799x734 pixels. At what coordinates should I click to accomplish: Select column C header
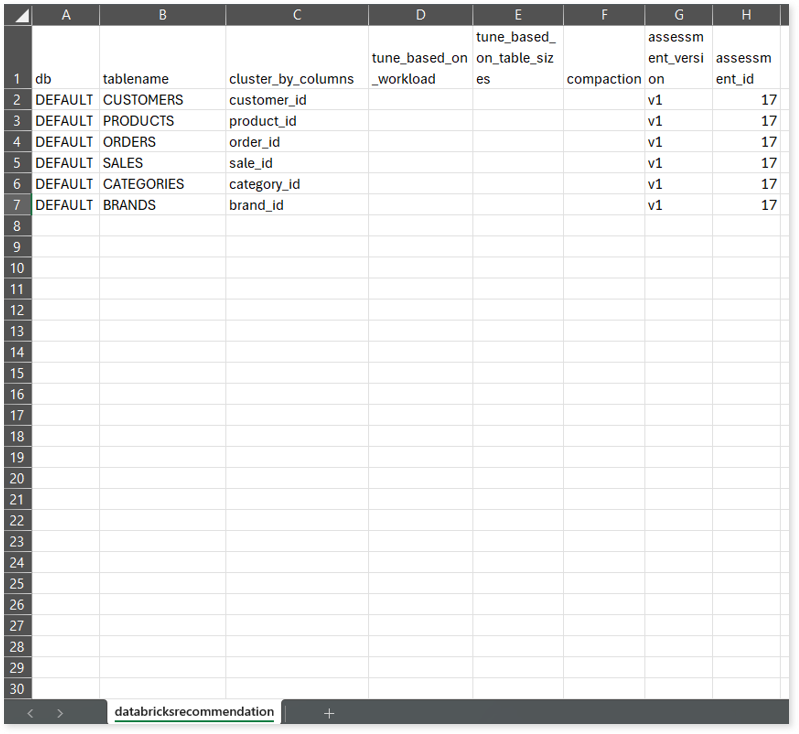tap(297, 15)
